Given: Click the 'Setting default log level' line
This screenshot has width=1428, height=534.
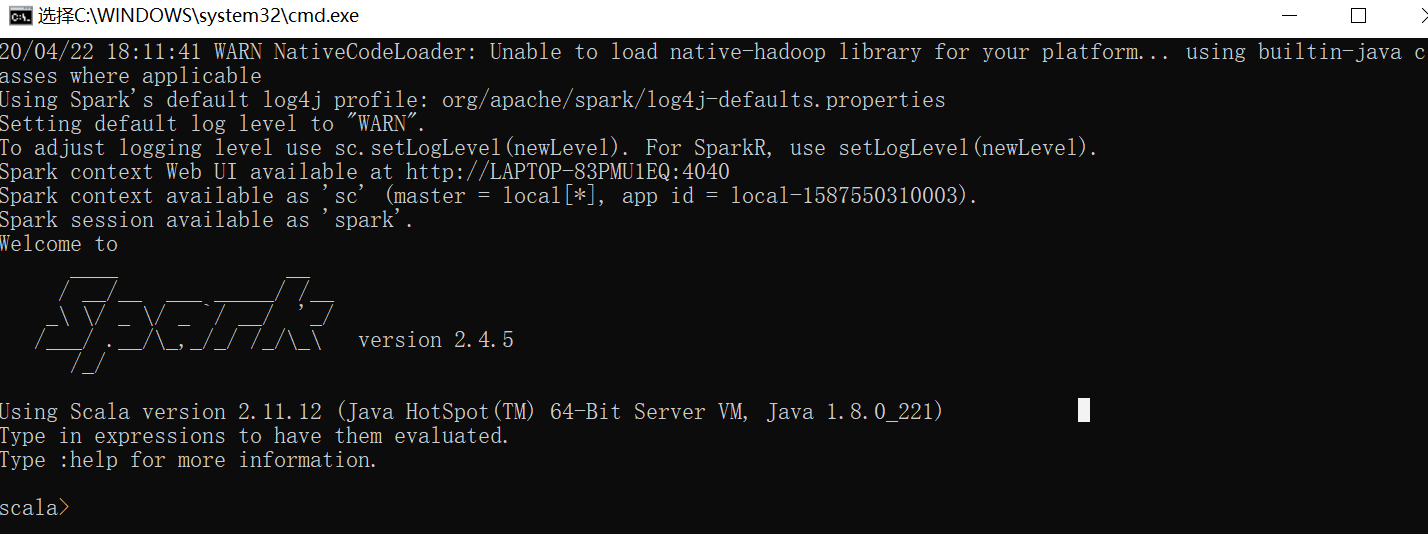Looking at the screenshot, I should [213, 124].
